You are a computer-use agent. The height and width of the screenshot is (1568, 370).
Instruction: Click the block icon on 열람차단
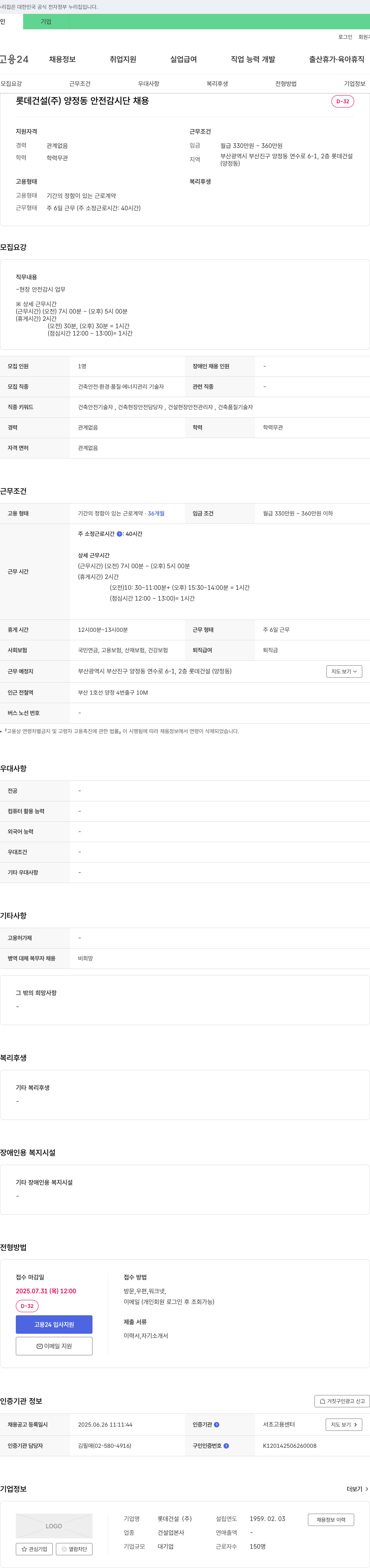point(64,1549)
